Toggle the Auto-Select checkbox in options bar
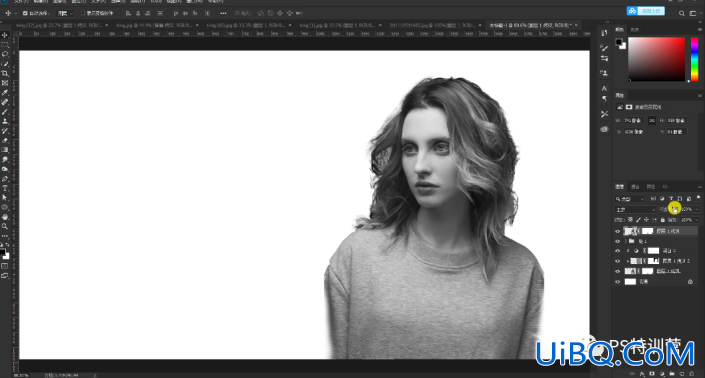This screenshot has height=378, width=705. point(25,13)
